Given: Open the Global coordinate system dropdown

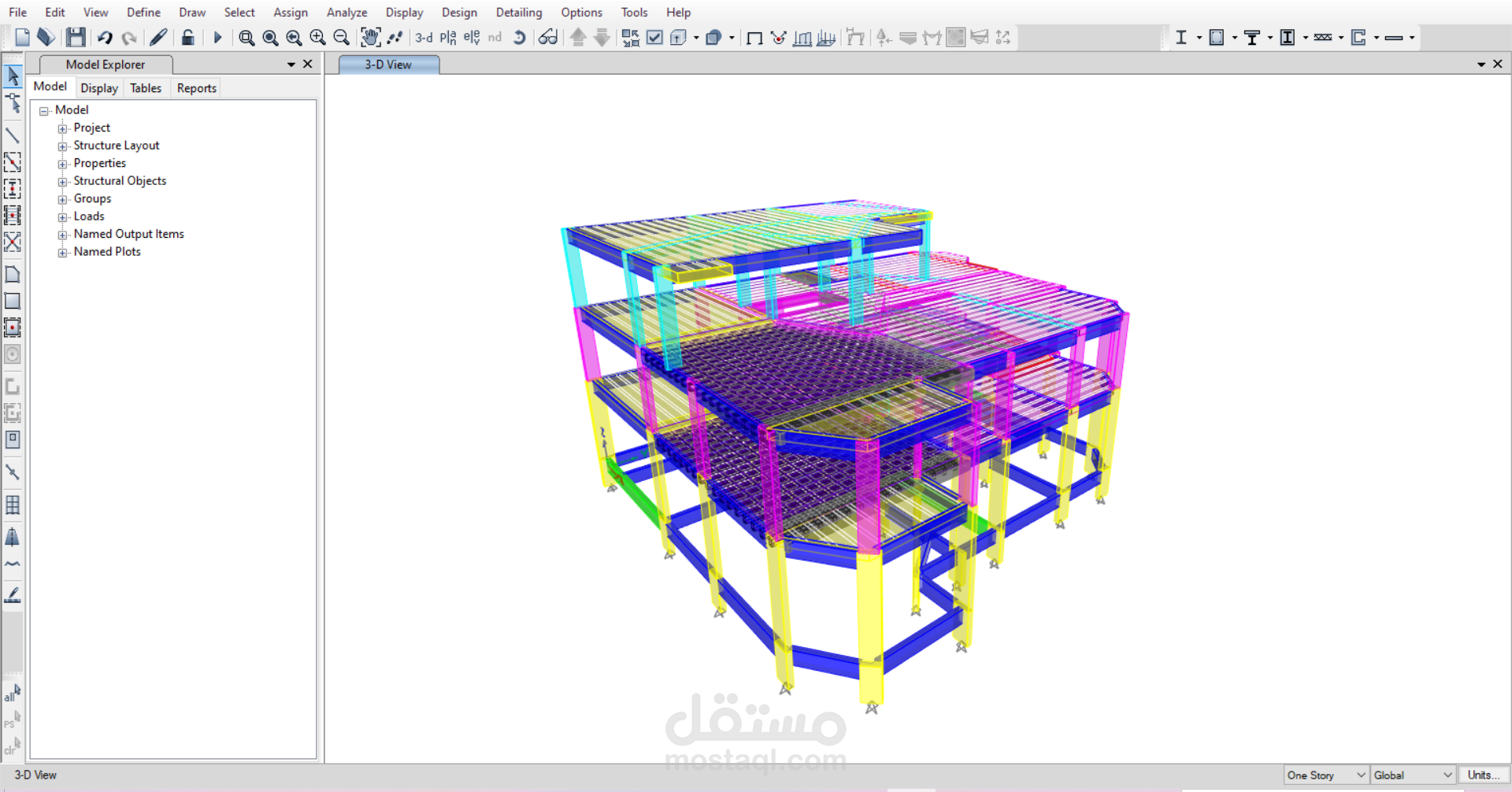Looking at the screenshot, I should 1413,775.
